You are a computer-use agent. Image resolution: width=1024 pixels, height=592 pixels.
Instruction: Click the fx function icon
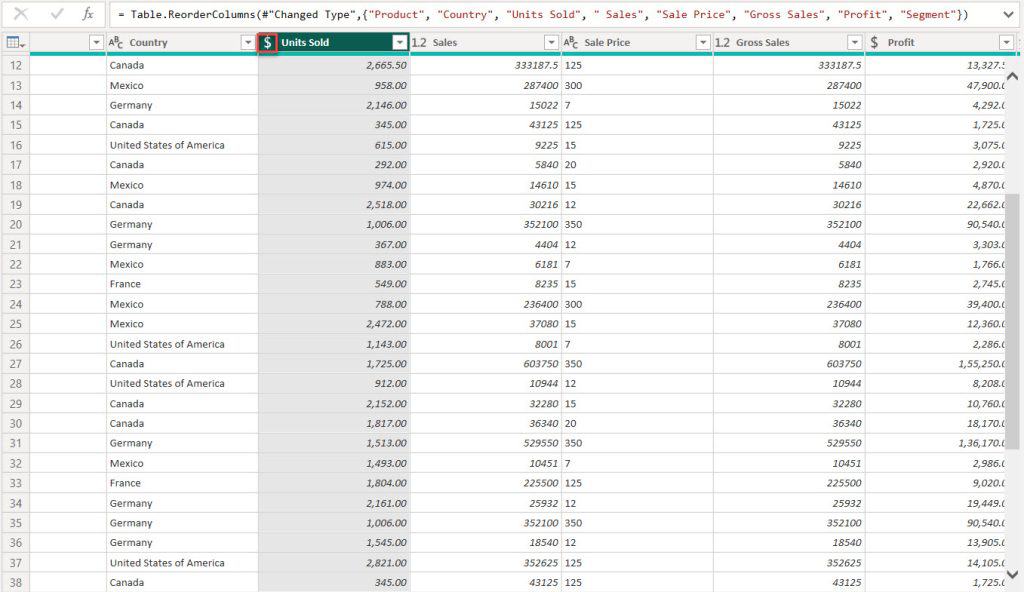pos(88,14)
